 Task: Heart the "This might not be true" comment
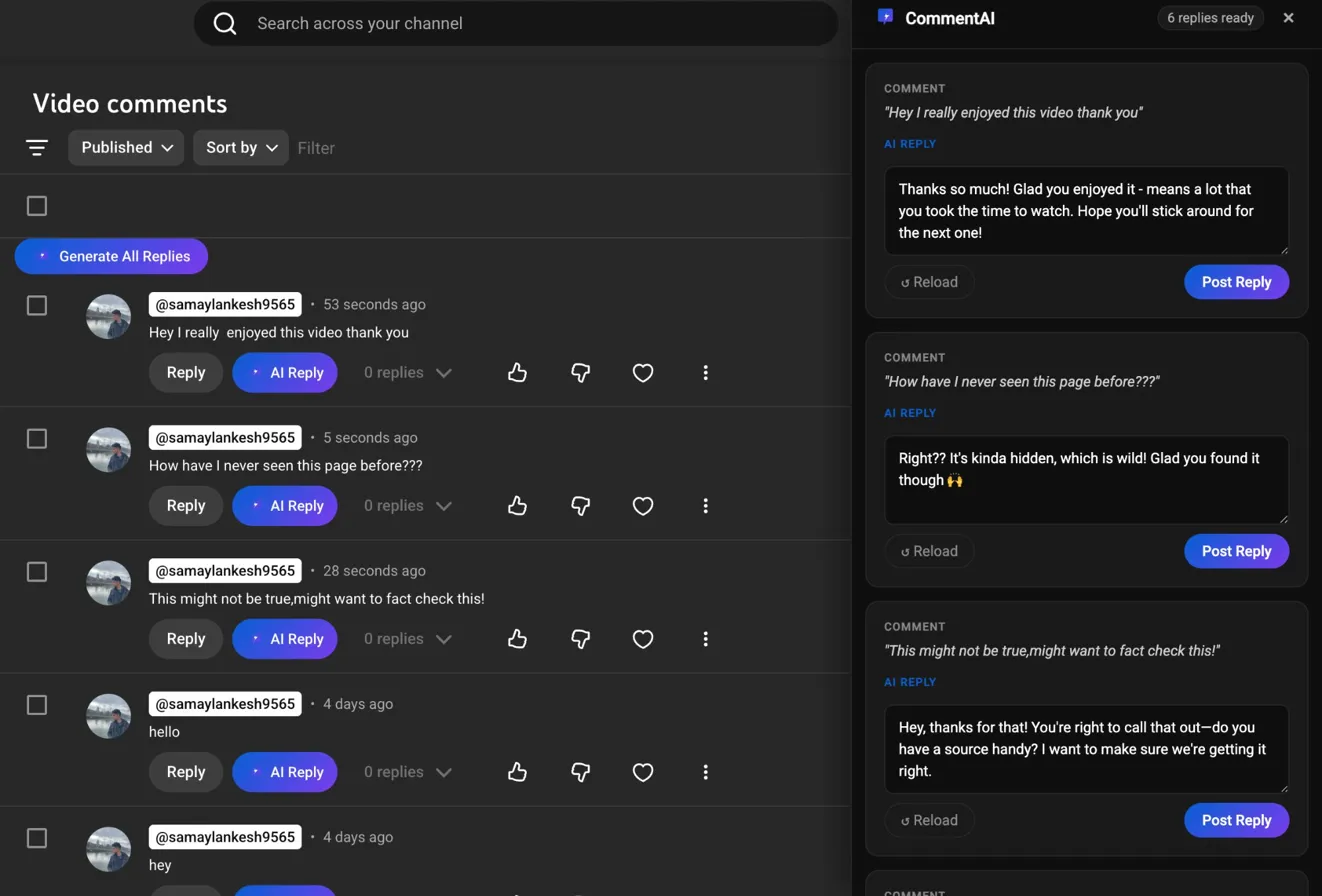pos(643,639)
